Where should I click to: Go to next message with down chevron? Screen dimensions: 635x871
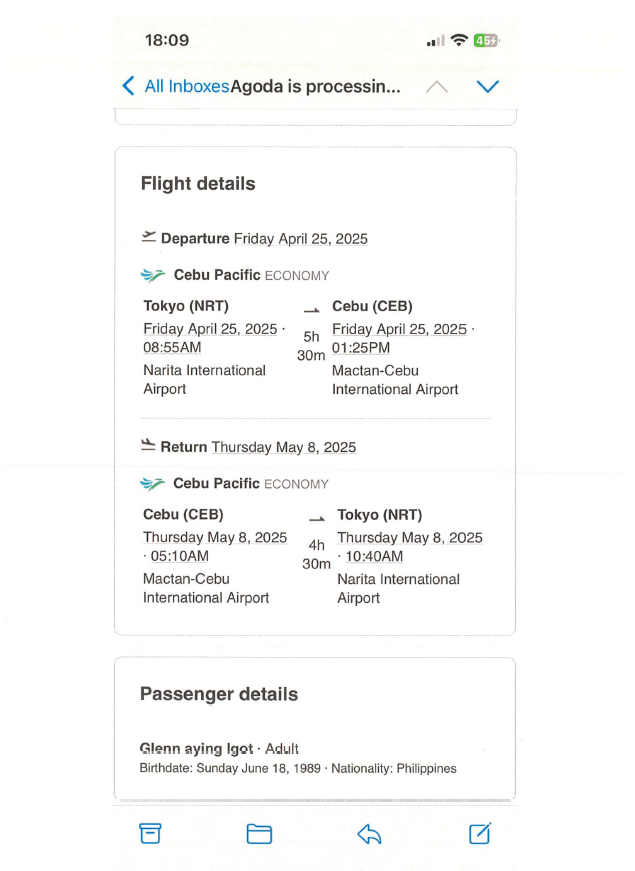pyautogui.click(x=487, y=86)
